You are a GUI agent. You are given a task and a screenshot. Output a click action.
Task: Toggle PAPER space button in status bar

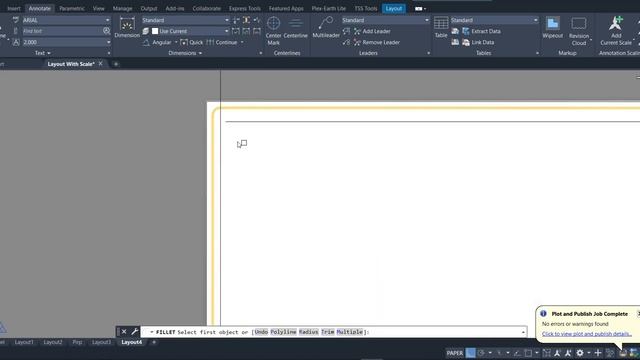click(x=455, y=353)
